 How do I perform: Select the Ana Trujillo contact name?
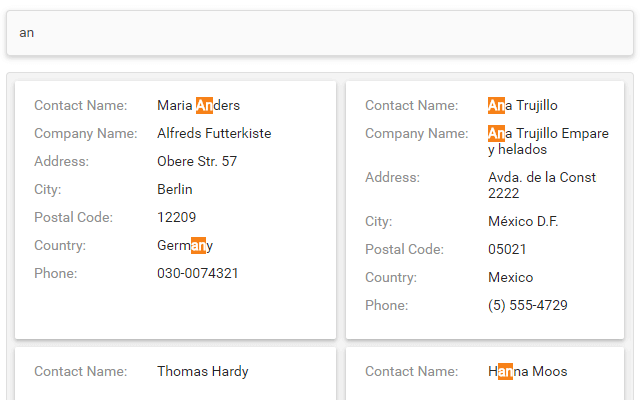click(x=522, y=105)
